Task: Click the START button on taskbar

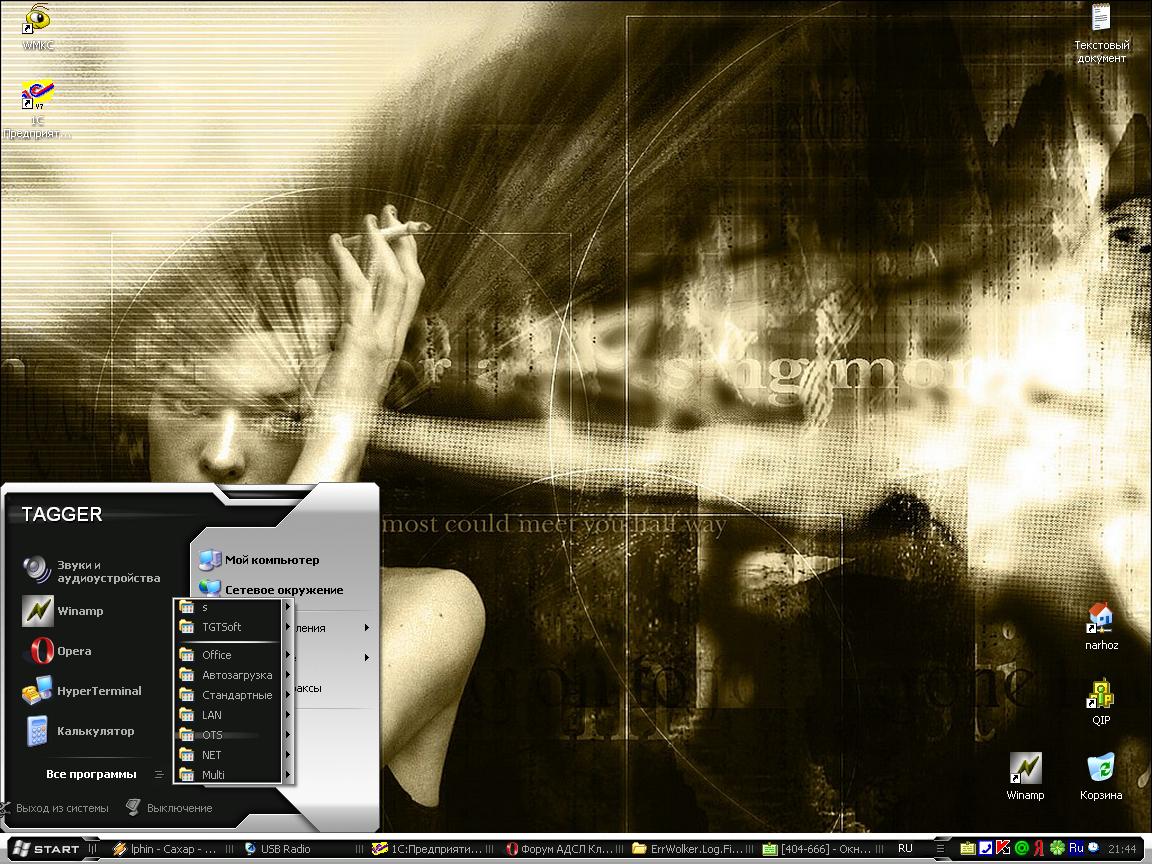Action: (44, 849)
